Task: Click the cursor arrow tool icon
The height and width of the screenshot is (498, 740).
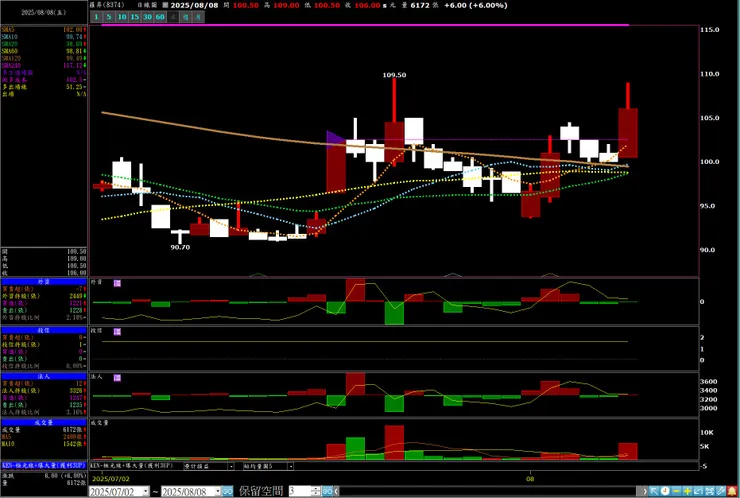Action: point(654,491)
